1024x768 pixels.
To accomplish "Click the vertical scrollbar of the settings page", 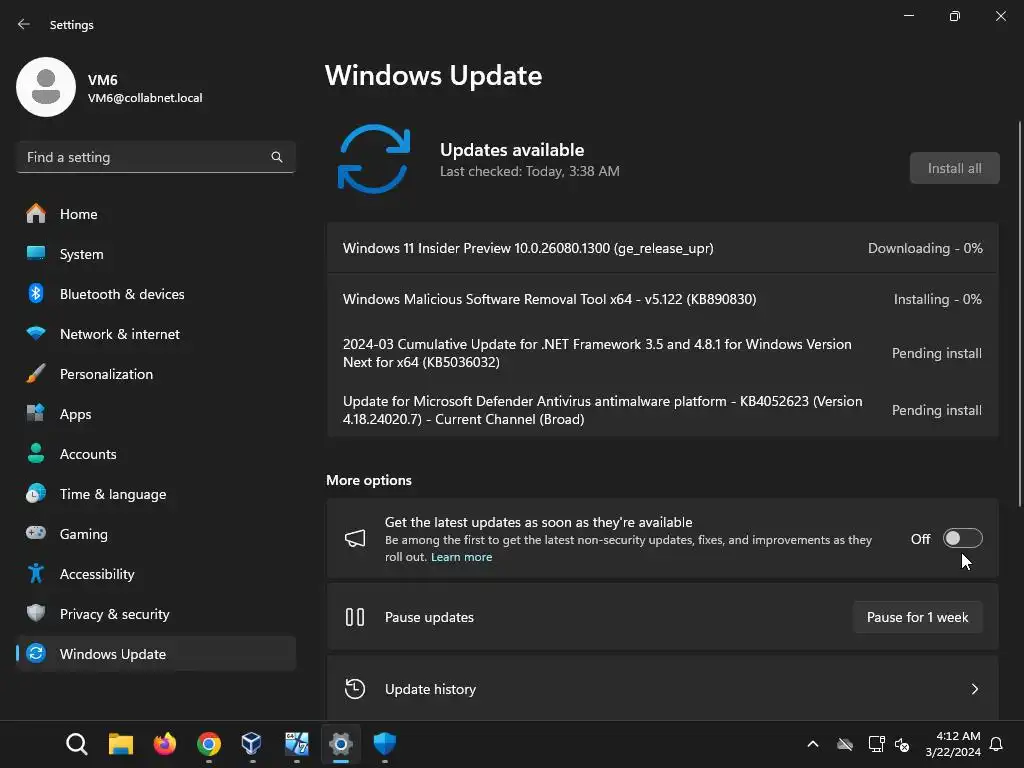I will pyautogui.click(x=1019, y=313).
